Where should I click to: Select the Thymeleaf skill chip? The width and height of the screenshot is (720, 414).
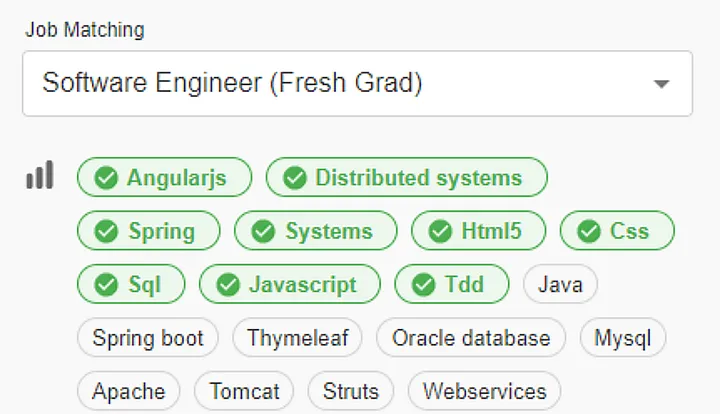297,337
